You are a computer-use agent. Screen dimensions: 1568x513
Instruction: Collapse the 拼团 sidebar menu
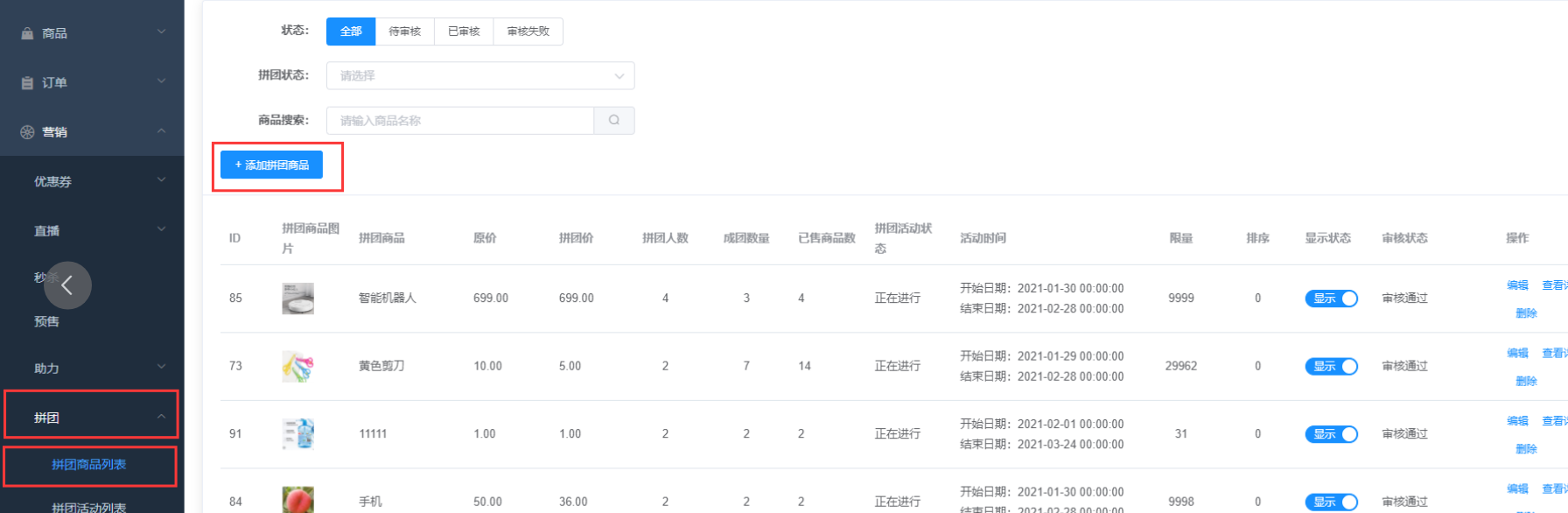(92, 415)
